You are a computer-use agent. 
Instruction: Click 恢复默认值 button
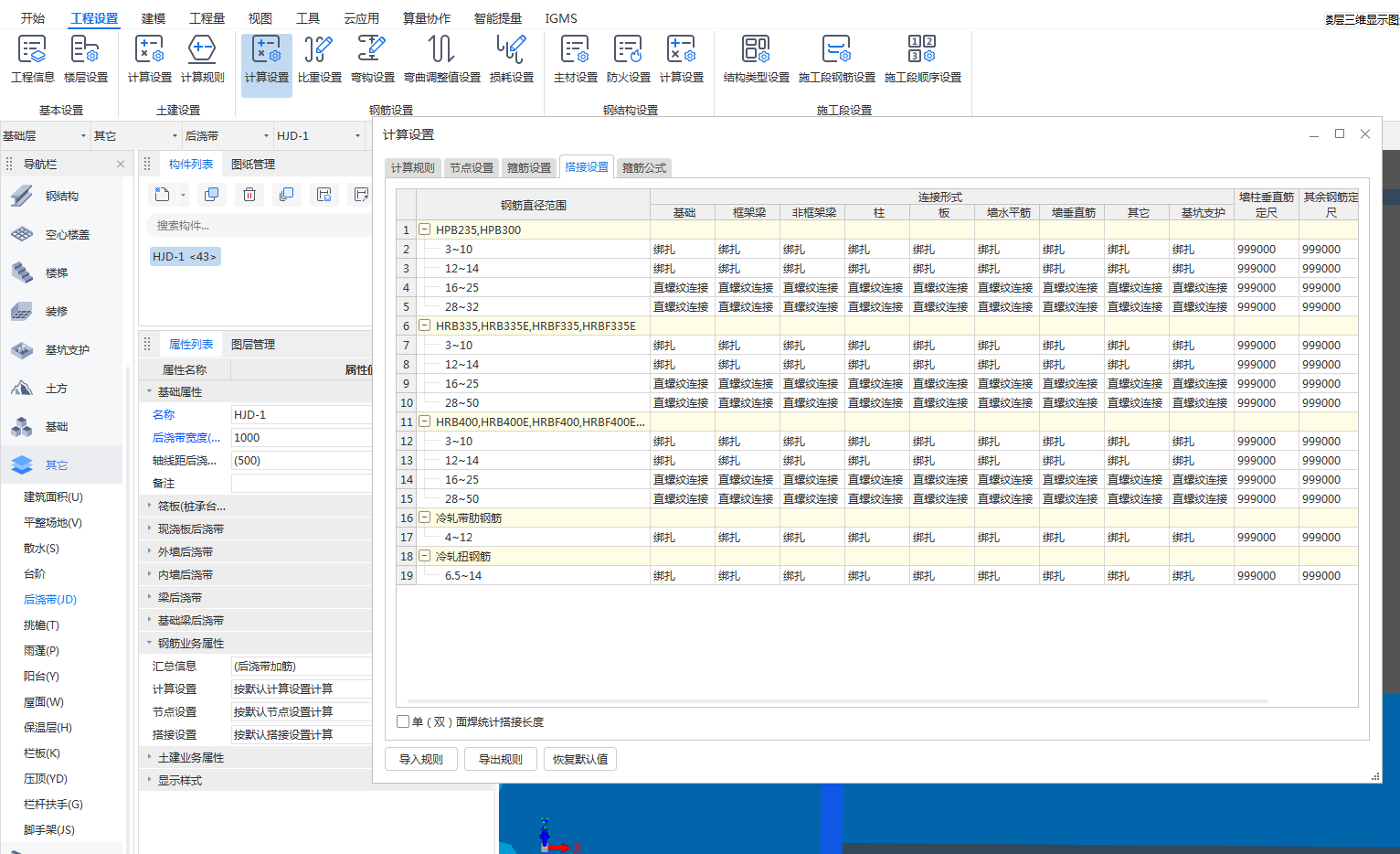click(x=580, y=760)
